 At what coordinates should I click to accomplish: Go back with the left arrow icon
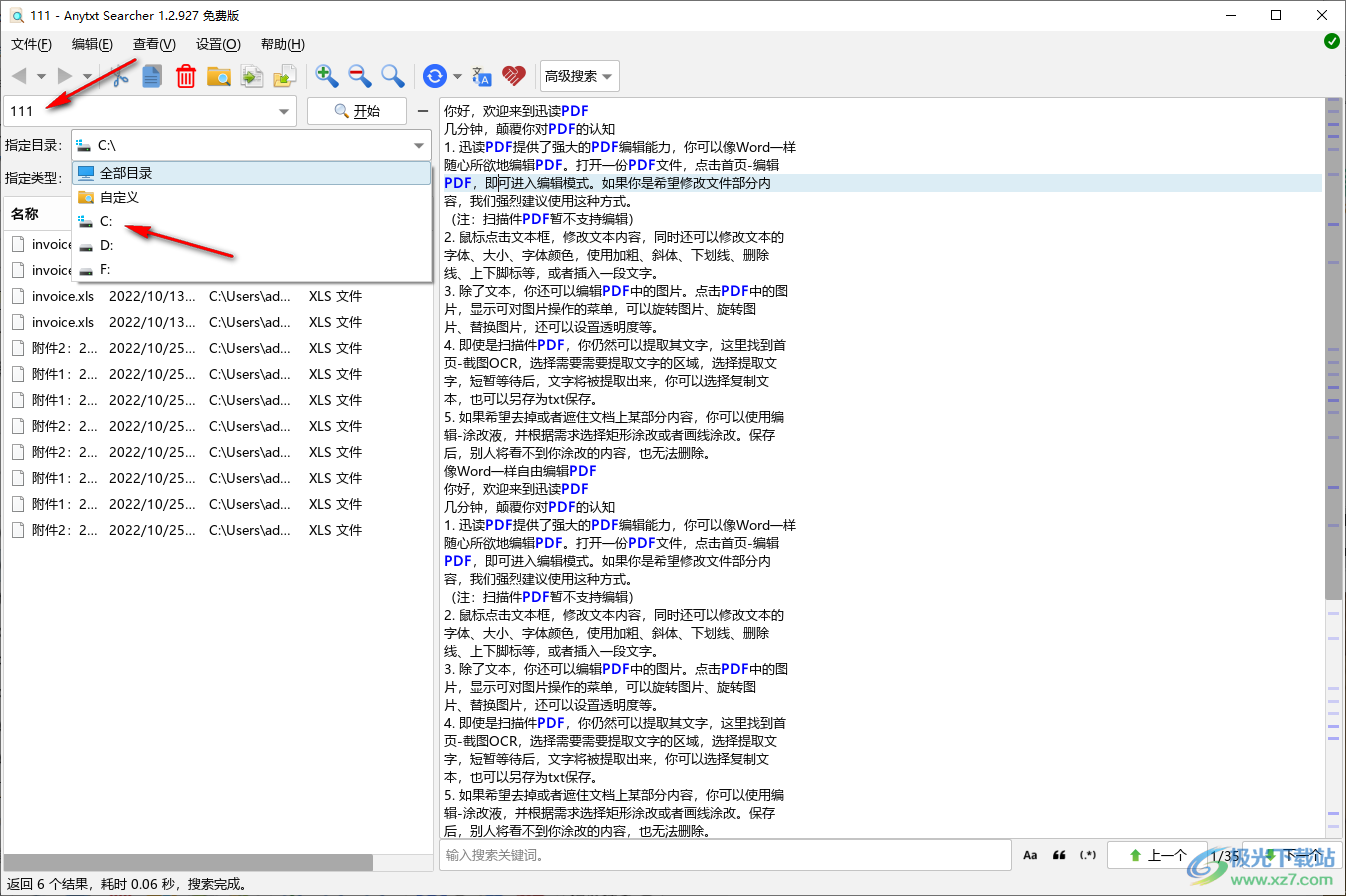click(x=19, y=76)
